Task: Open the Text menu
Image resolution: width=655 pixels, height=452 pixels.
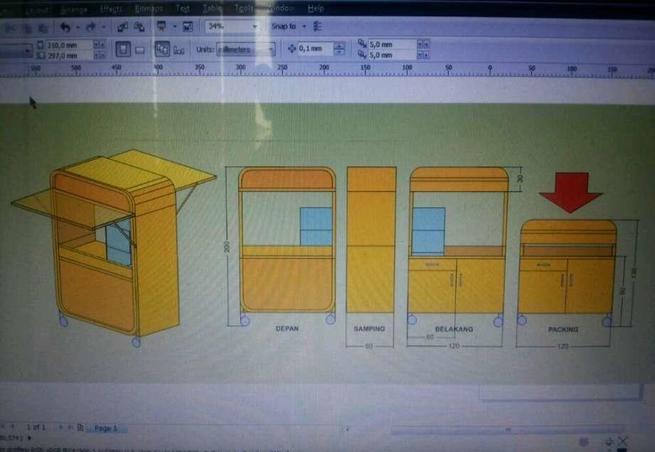Action: [x=183, y=7]
